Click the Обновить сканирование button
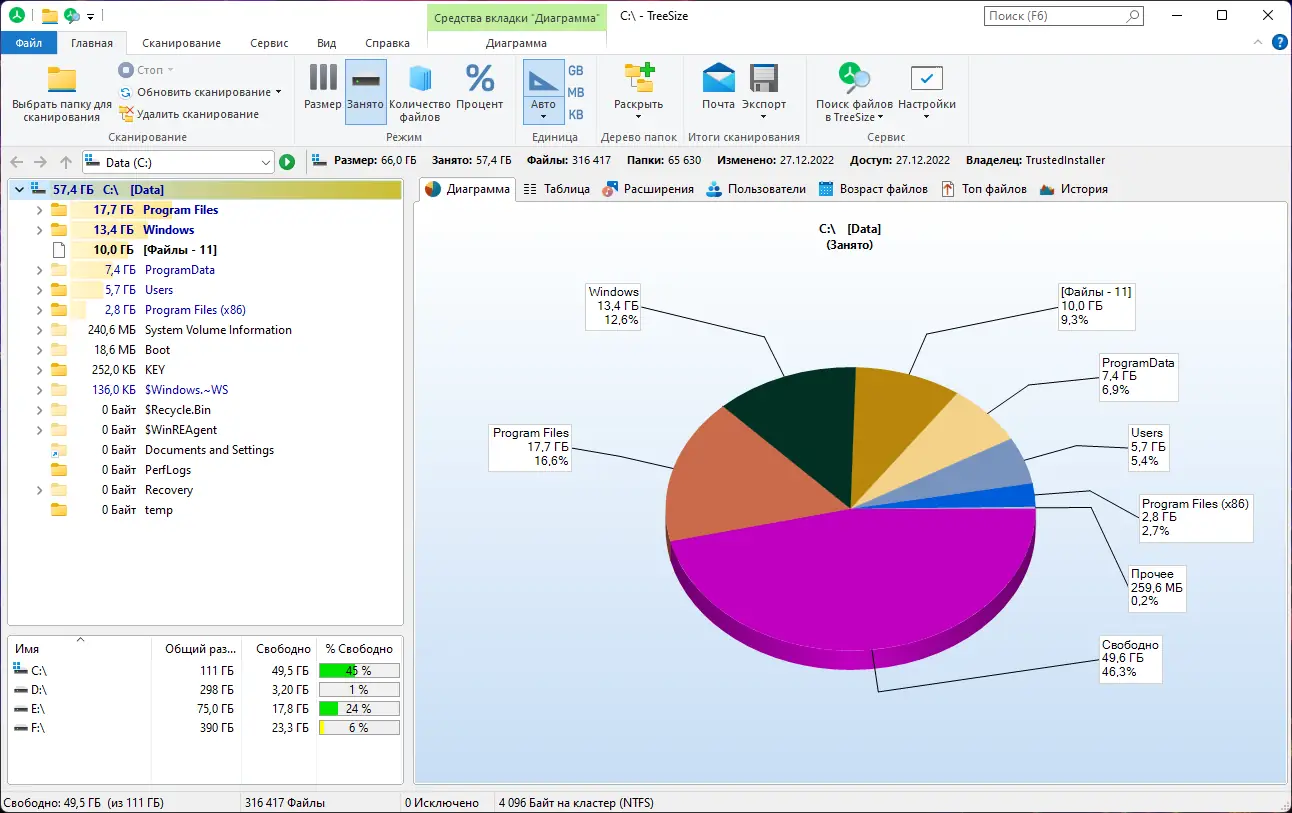 199,92
